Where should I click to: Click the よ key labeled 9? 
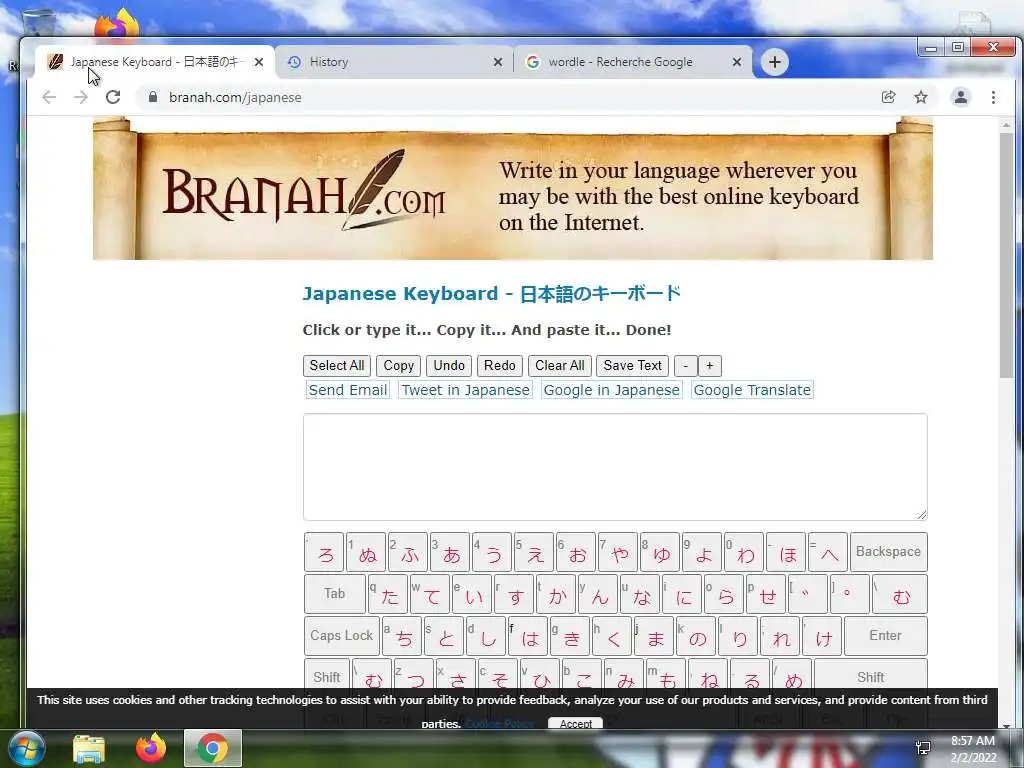coord(701,552)
